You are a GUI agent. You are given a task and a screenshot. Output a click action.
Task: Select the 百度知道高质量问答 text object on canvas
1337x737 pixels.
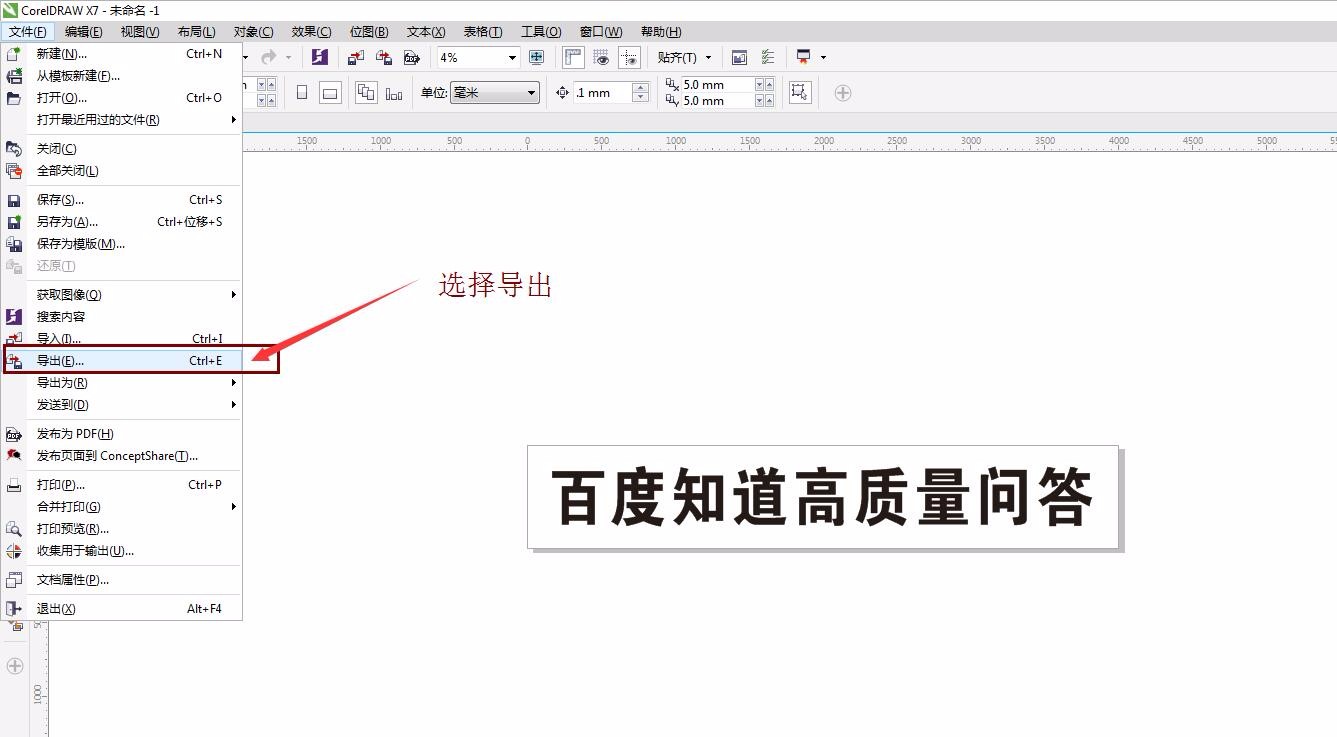tap(822, 497)
